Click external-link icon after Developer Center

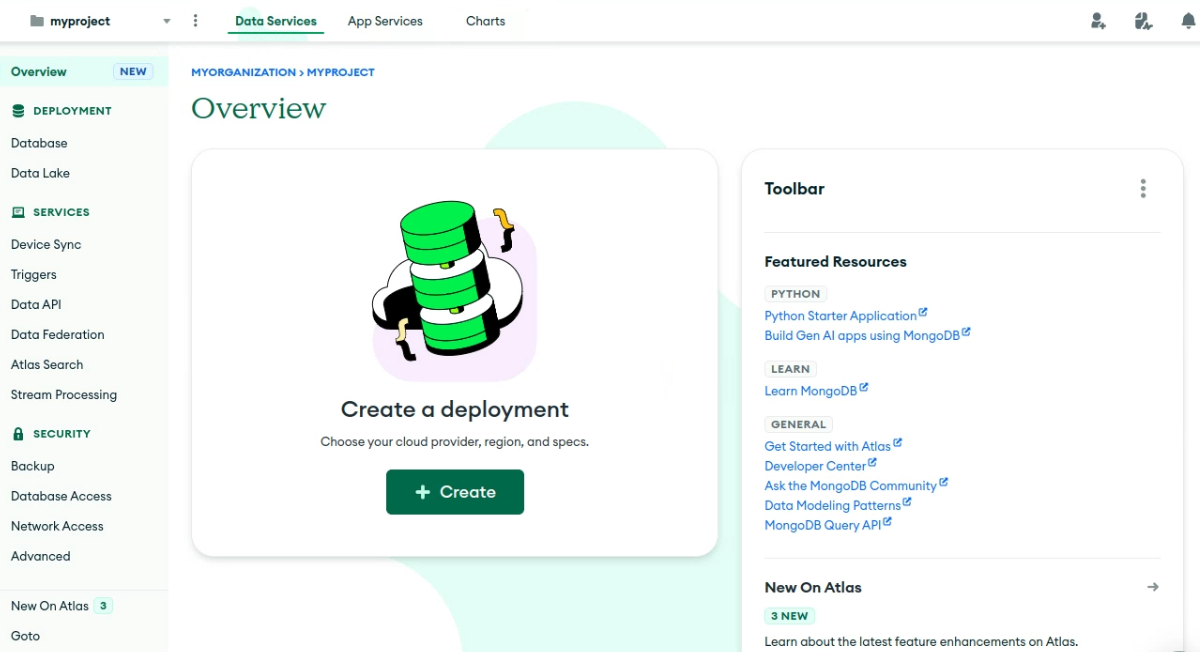point(872,463)
